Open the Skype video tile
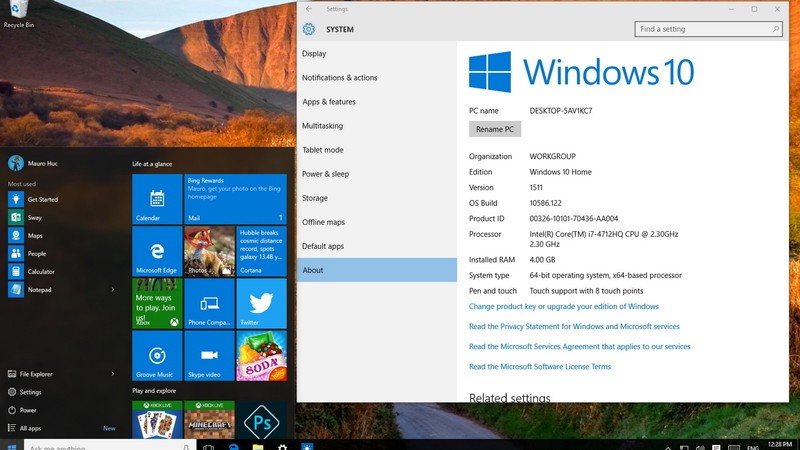This screenshot has width=800, height=450. 209,356
